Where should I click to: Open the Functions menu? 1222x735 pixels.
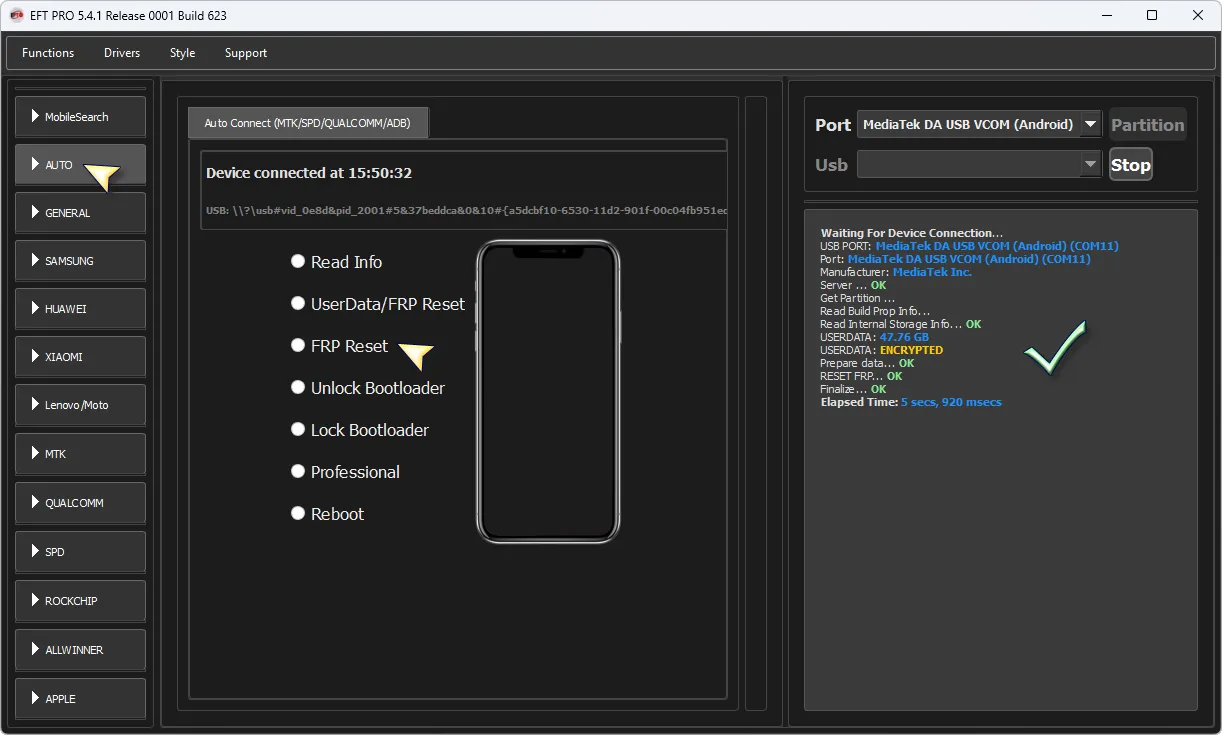(x=48, y=53)
